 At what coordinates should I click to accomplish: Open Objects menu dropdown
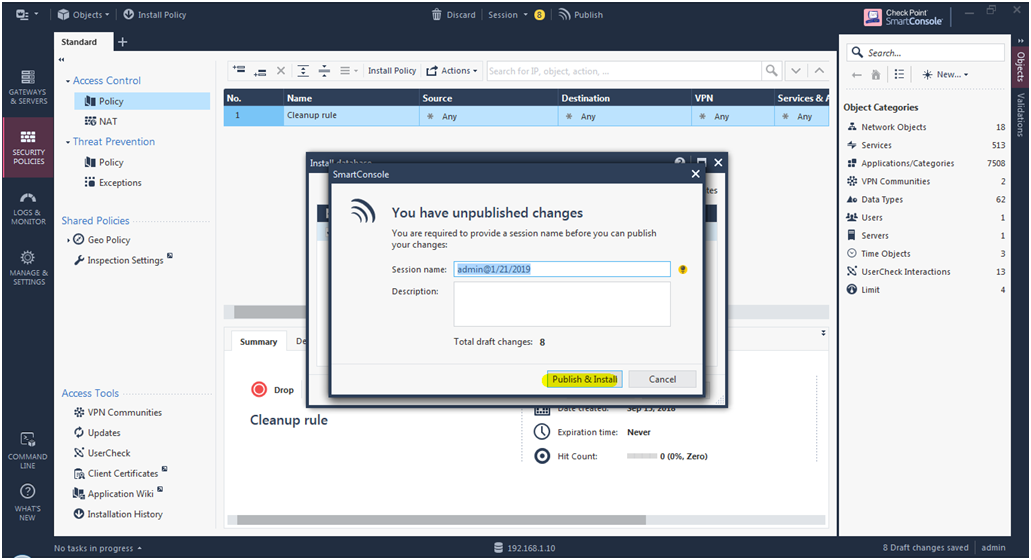click(84, 14)
